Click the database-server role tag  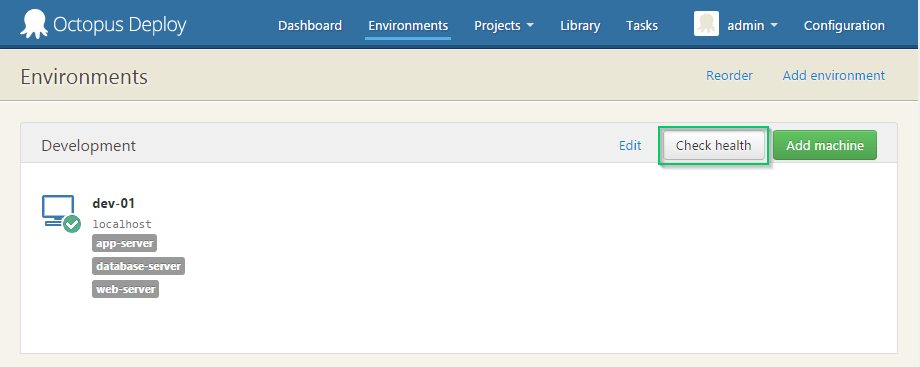tap(138, 266)
